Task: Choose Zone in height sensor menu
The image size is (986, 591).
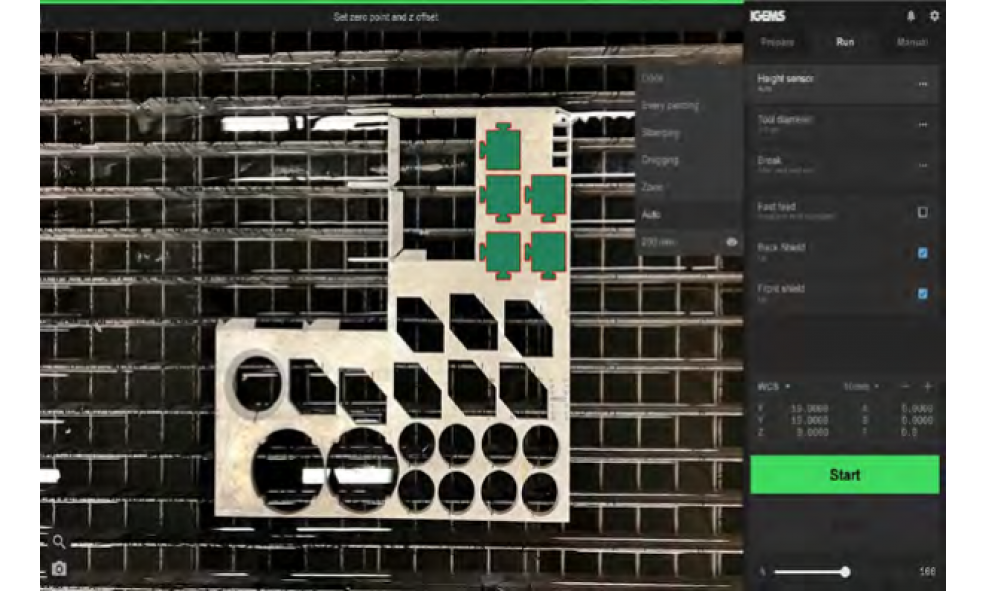Action: (689, 187)
